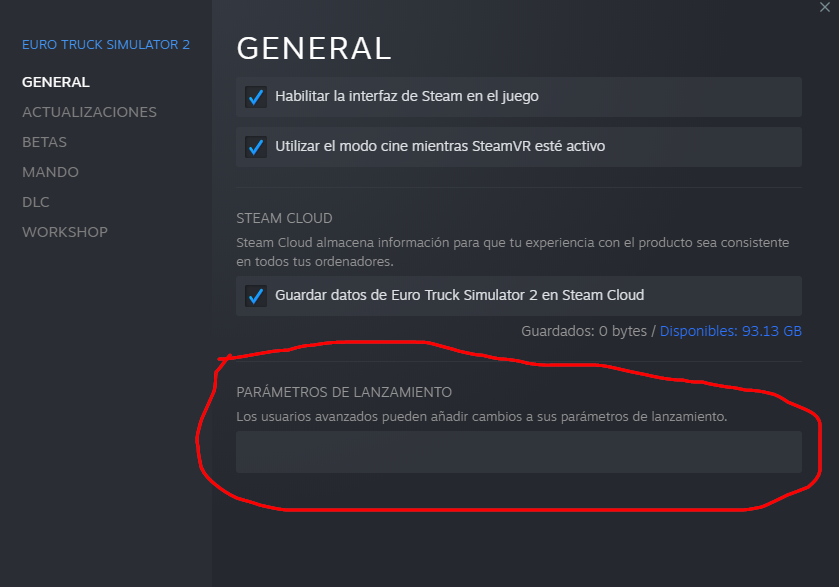Screen dimensions: 839x587
Task: Click the 'PARÁMETROS DE LANZAMIENTO' heading
Action: [344, 392]
